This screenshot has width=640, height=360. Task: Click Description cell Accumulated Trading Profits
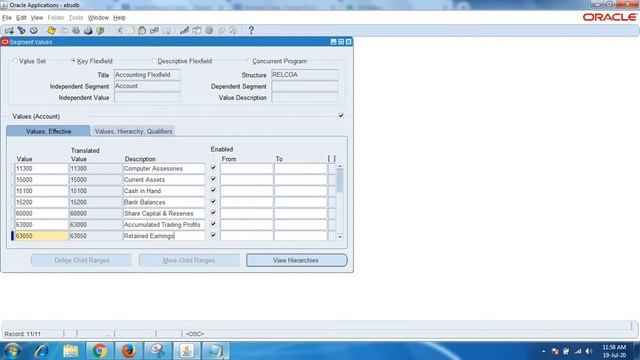coord(164,224)
